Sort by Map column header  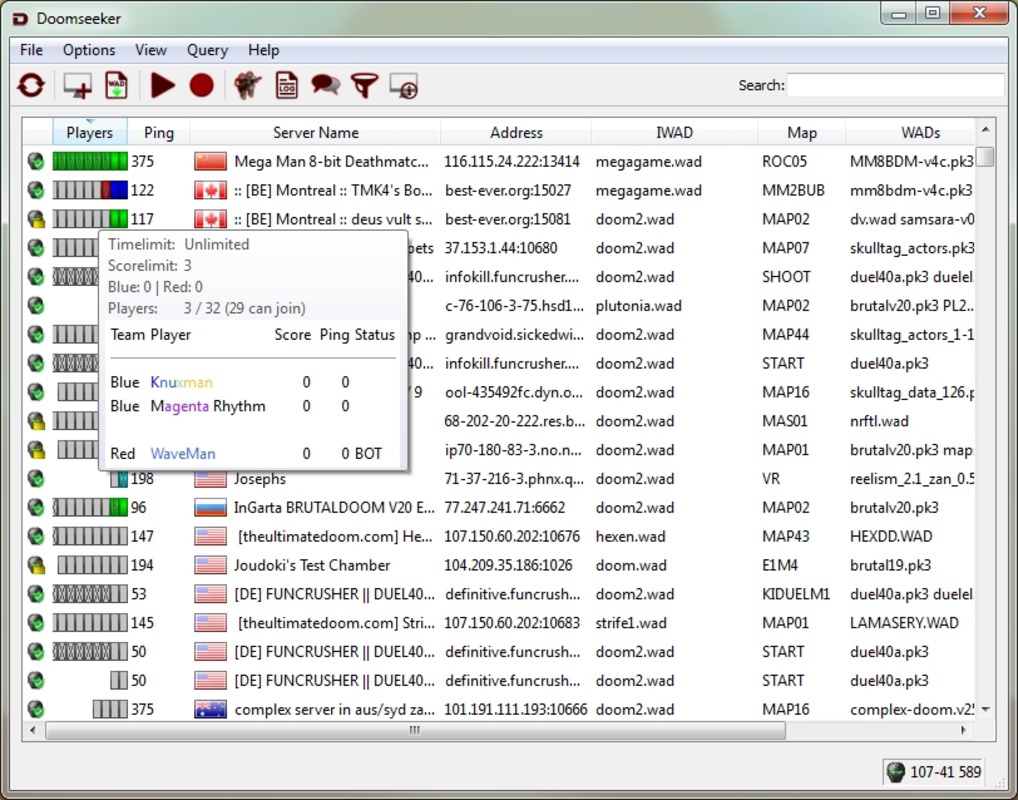tap(802, 132)
